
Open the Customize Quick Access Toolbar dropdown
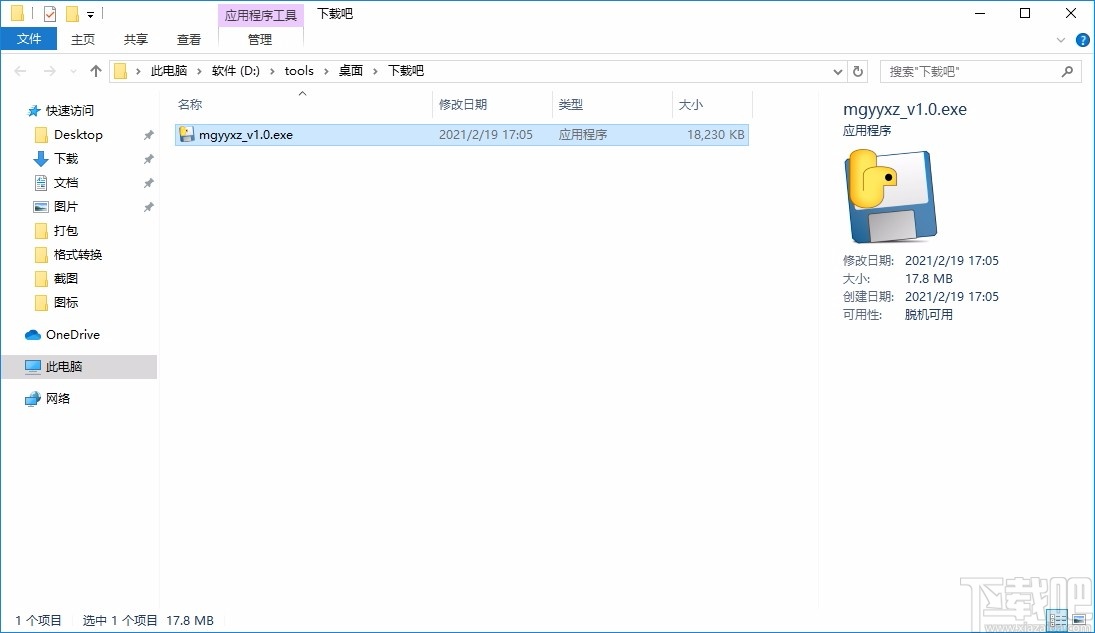89,13
